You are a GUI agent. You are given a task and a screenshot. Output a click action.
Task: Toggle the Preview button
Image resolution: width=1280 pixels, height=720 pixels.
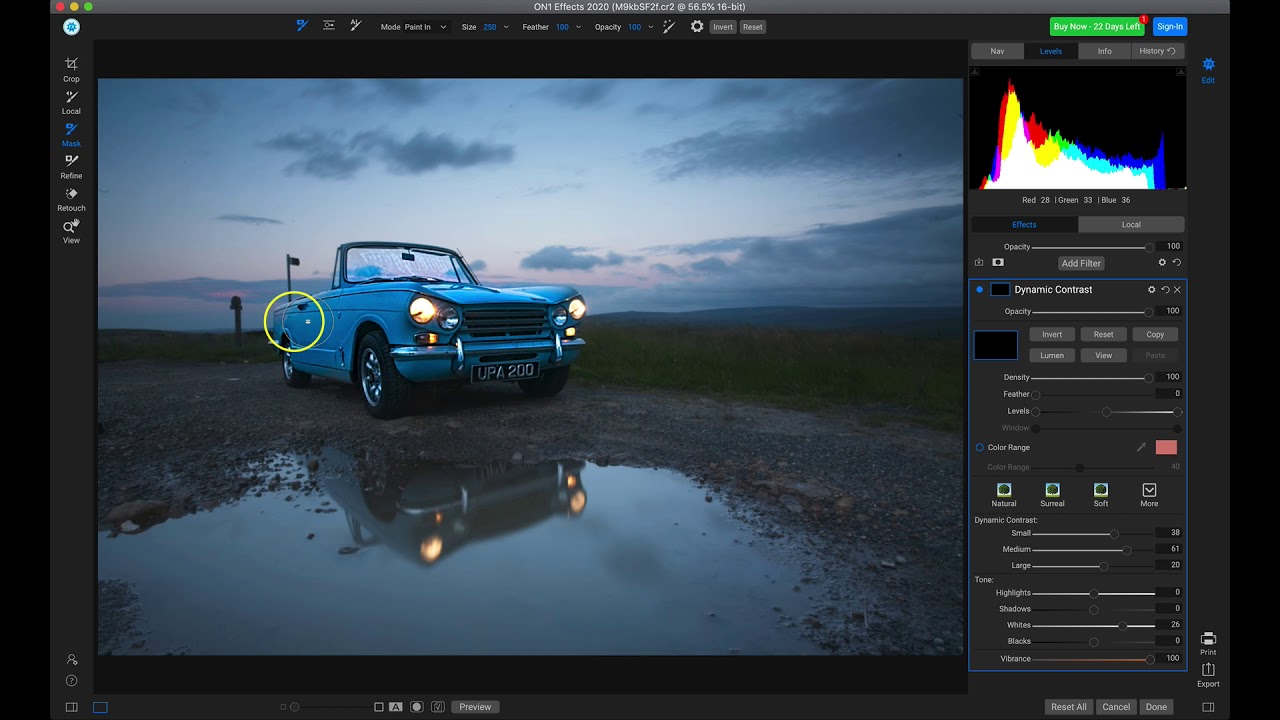pyautogui.click(x=474, y=706)
